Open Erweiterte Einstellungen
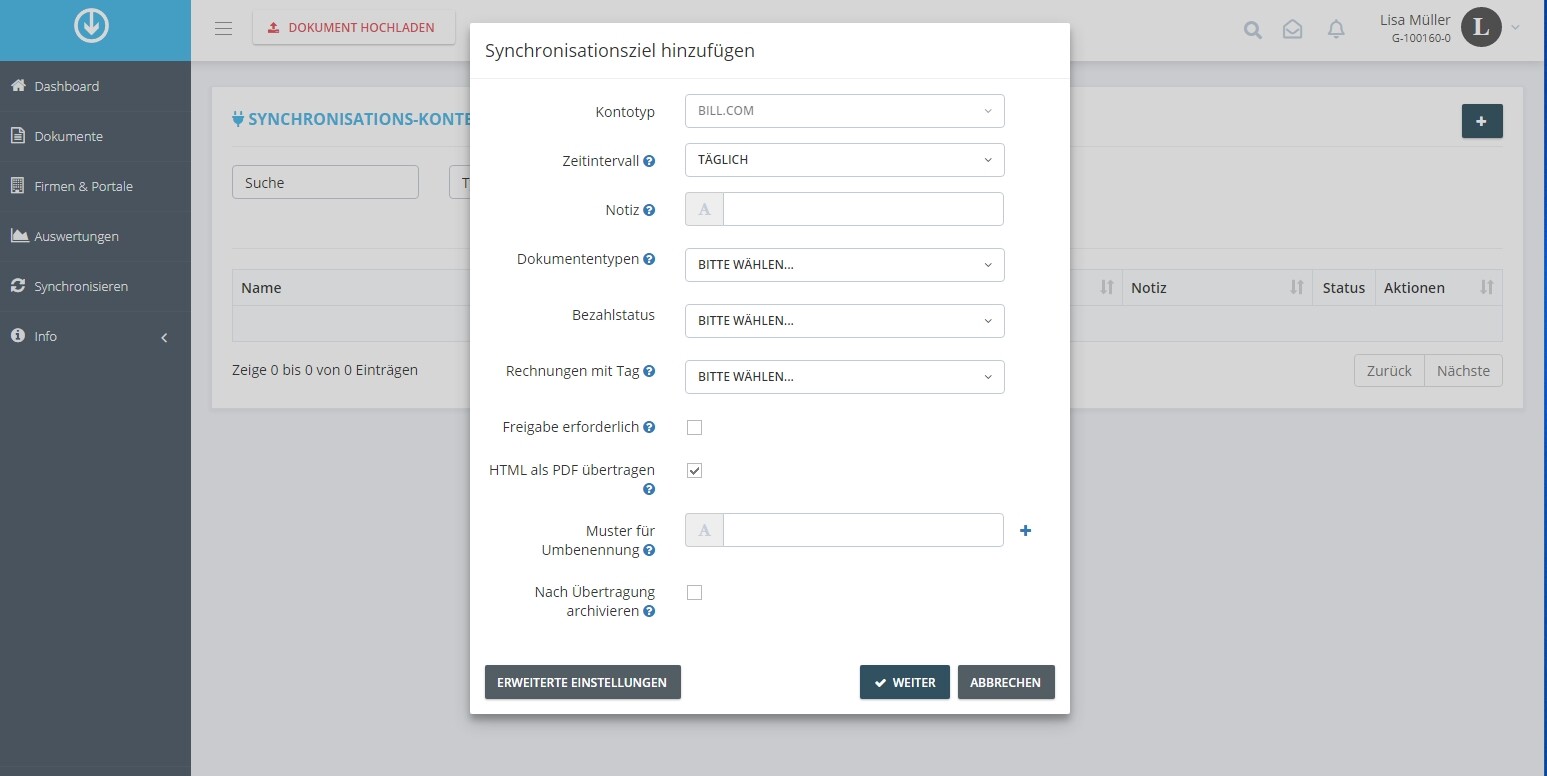The image size is (1547, 776). [x=583, y=682]
